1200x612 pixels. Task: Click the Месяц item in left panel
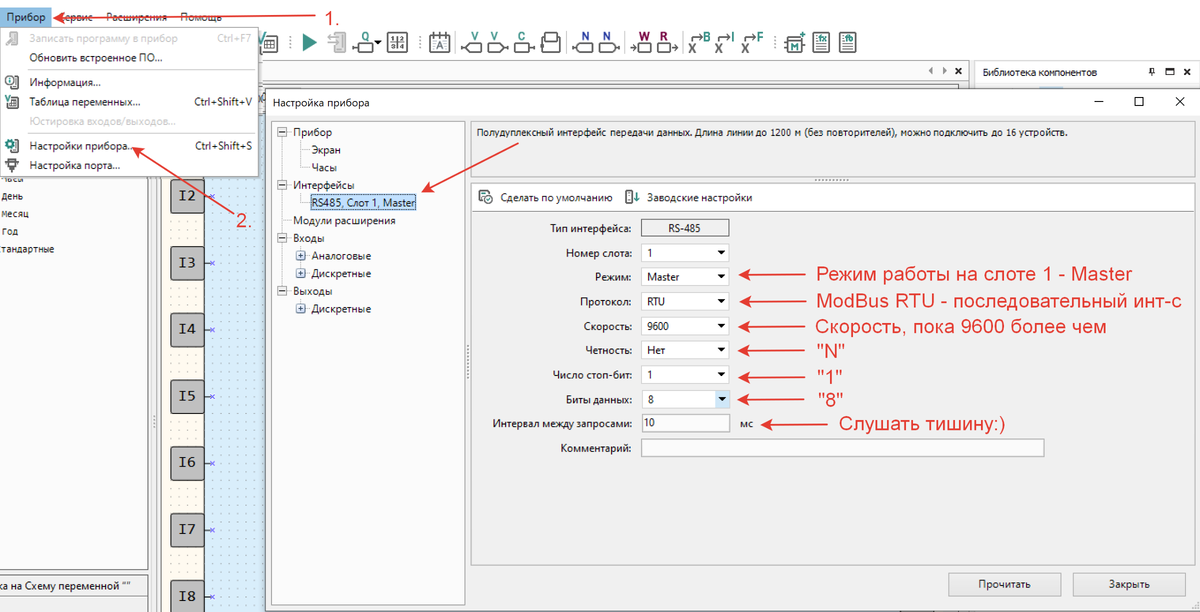click(15, 214)
